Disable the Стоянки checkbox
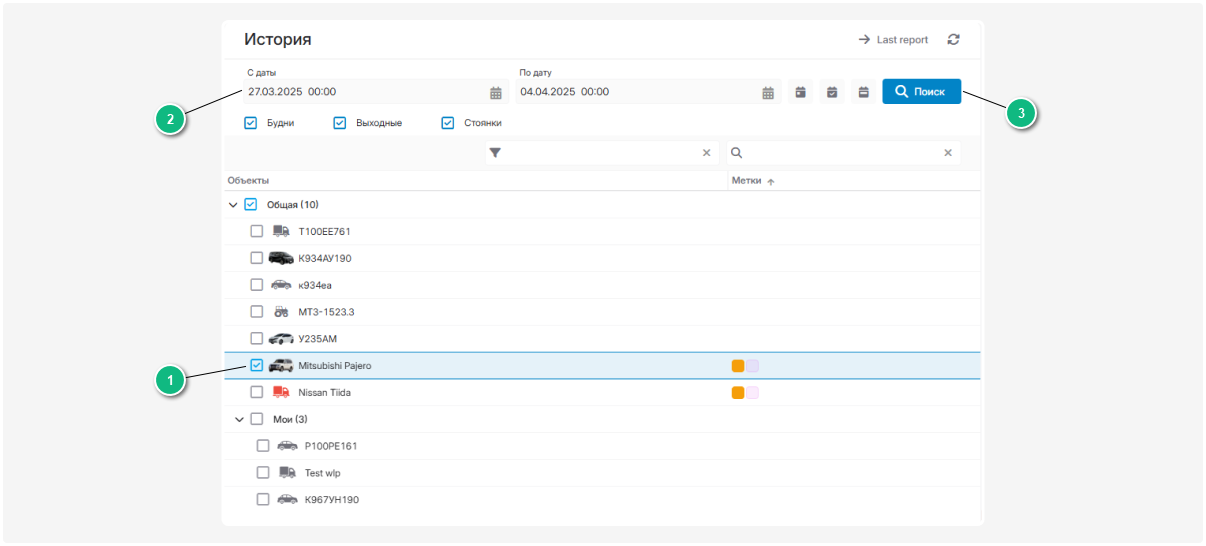Screen dimensions: 1206x546 coord(448,123)
